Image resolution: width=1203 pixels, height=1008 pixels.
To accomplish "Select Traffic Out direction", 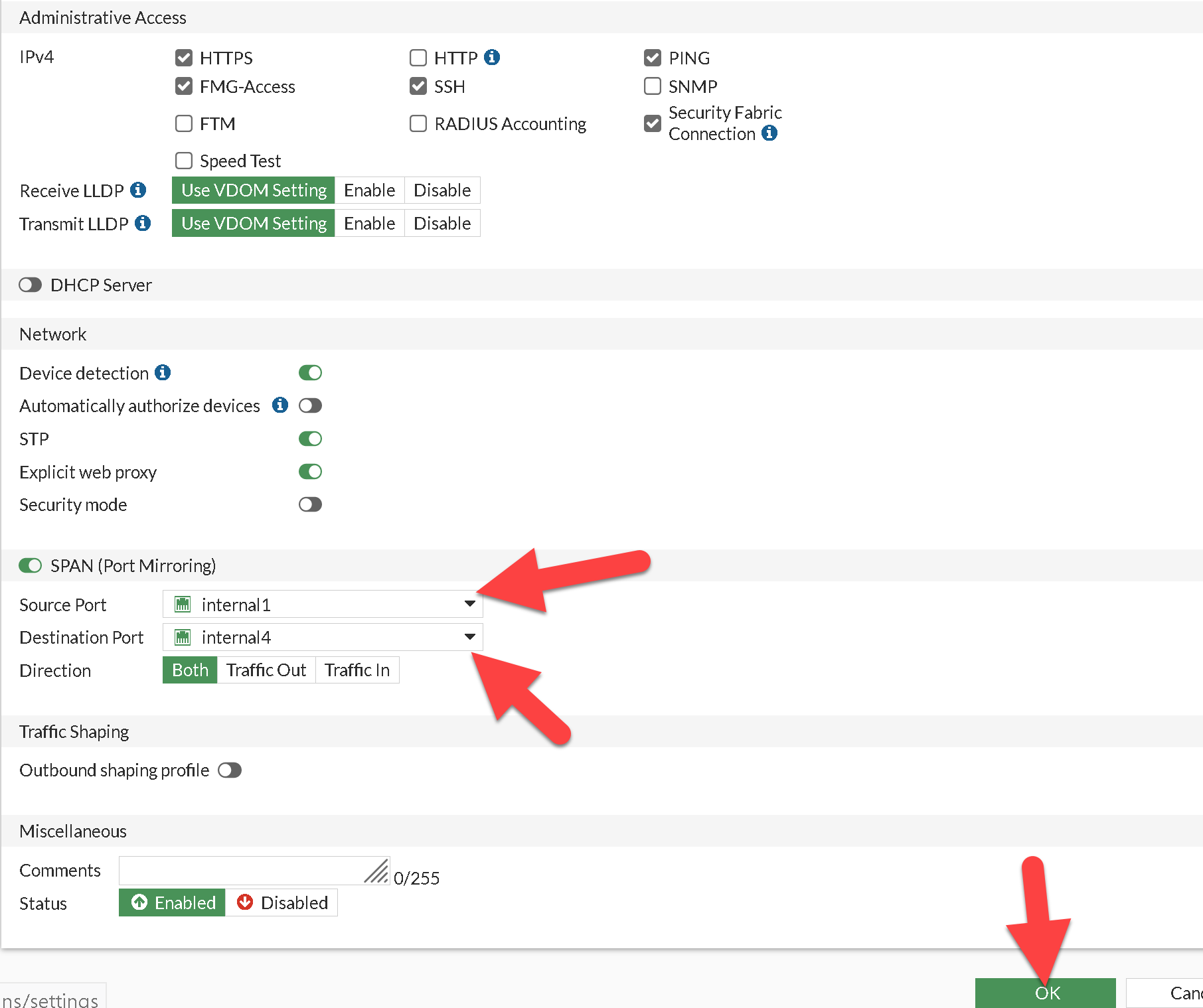I will pos(266,670).
